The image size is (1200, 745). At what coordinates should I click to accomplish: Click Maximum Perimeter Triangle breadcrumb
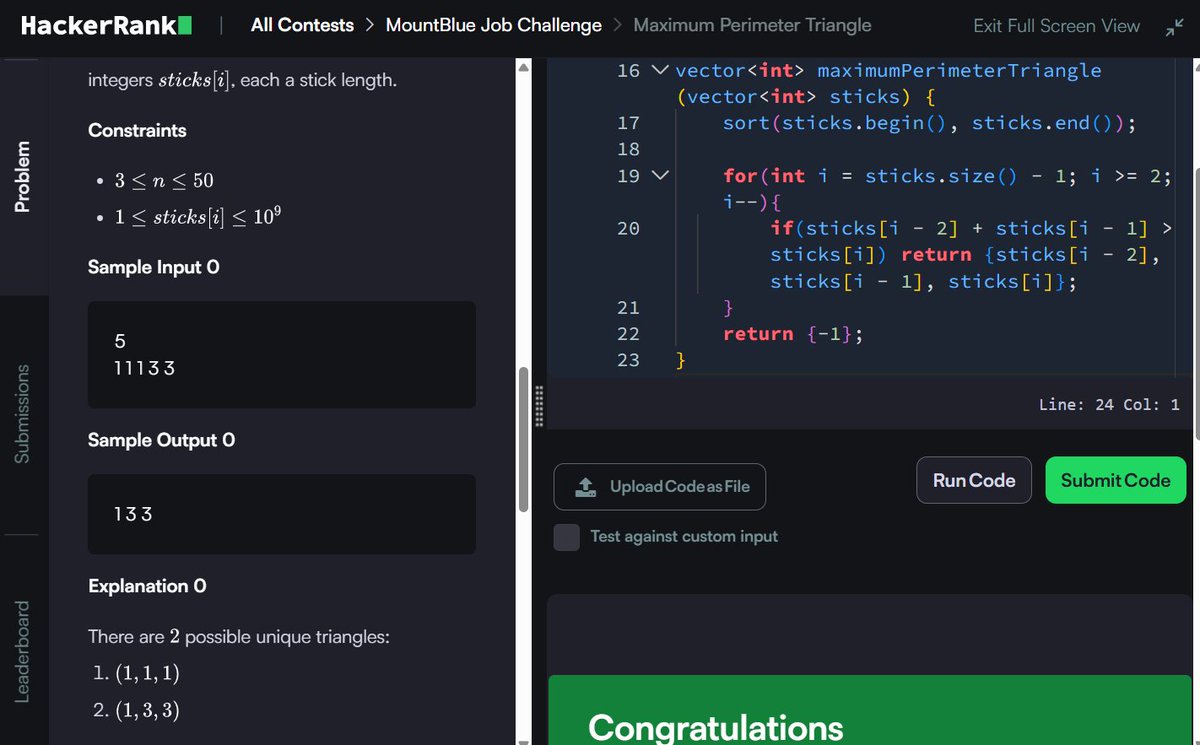(x=753, y=26)
